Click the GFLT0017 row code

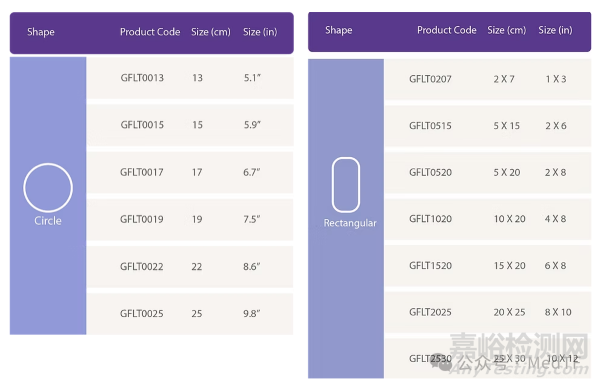[x=142, y=172]
